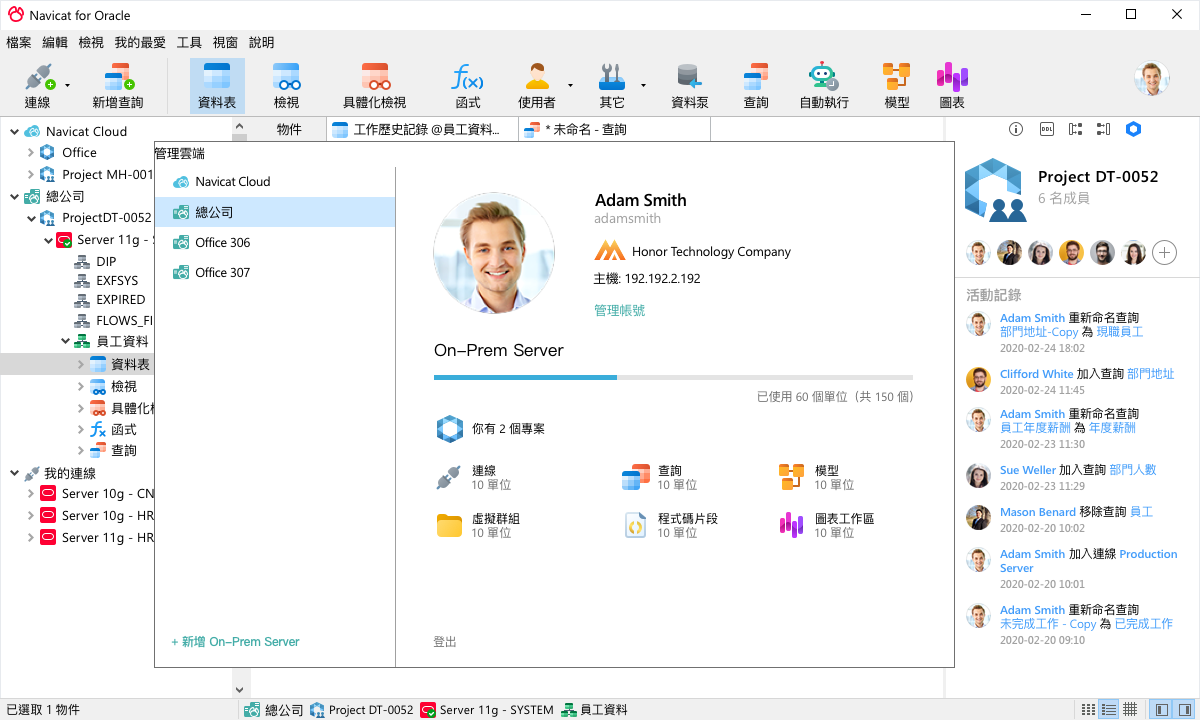This screenshot has width=1200, height=720.
Task: Open the 部門地址 link by Clifford White
Action: [x=1151, y=374]
